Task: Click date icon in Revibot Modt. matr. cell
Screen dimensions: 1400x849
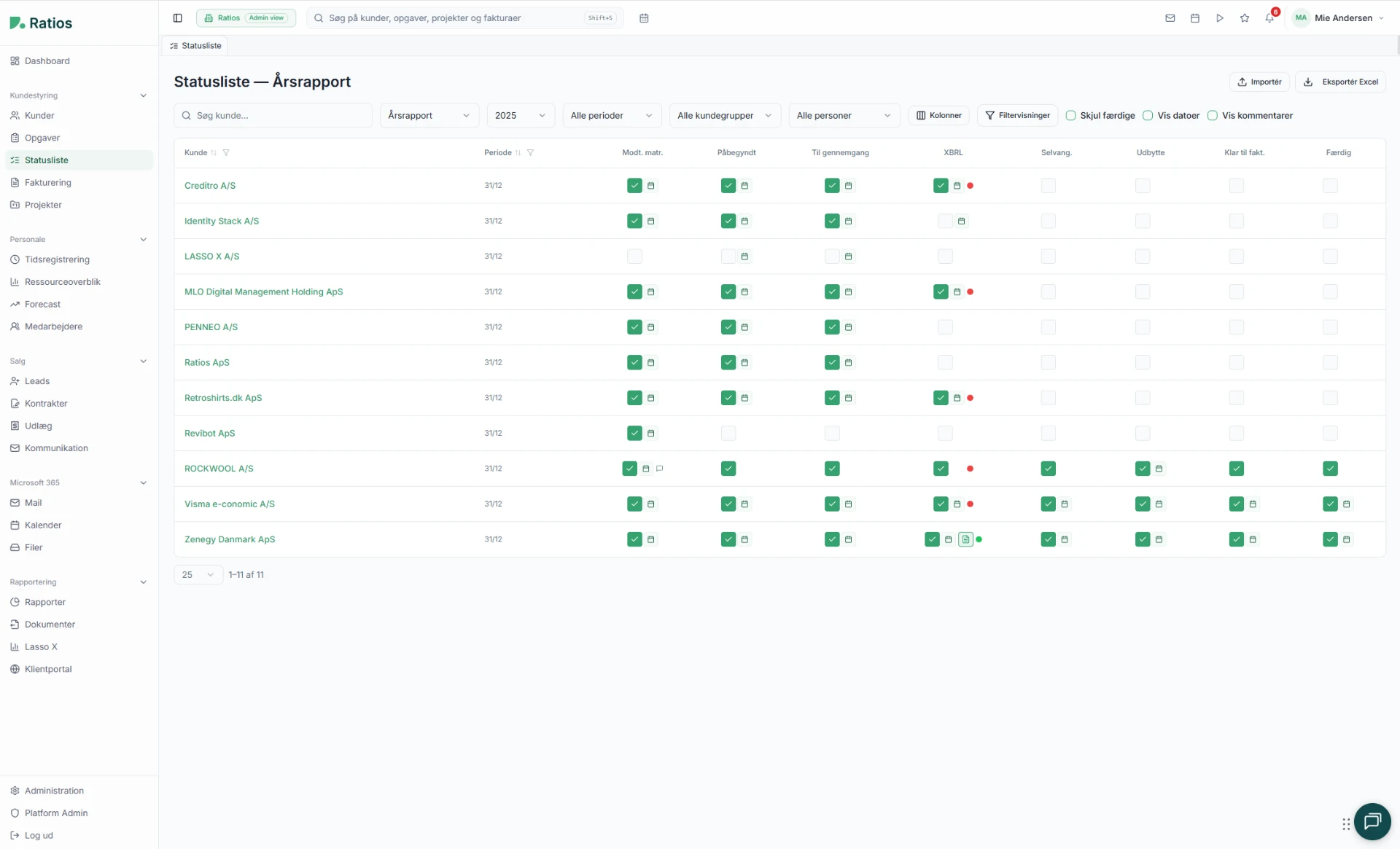Action: tap(651, 434)
